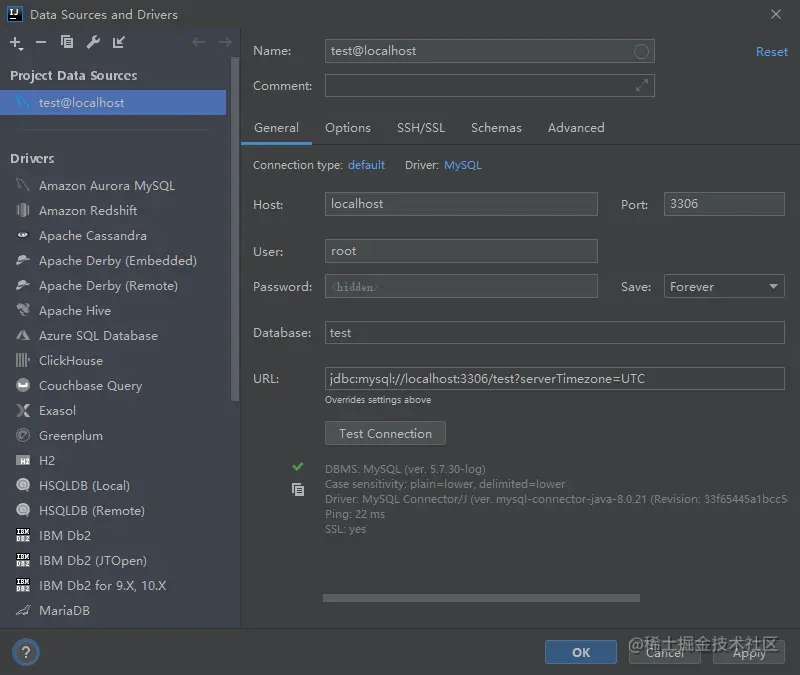This screenshot has width=800, height=675.
Task: Click the horizontal scrollbar under test results
Action: (481, 598)
